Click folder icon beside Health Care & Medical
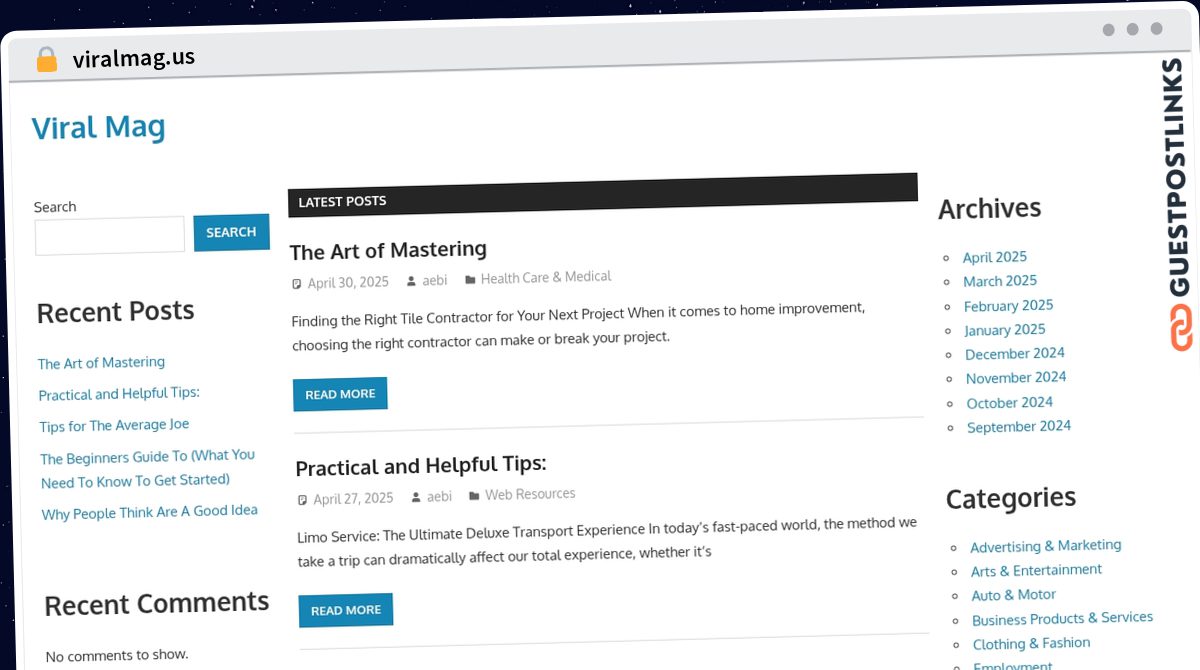 point(470,280)
